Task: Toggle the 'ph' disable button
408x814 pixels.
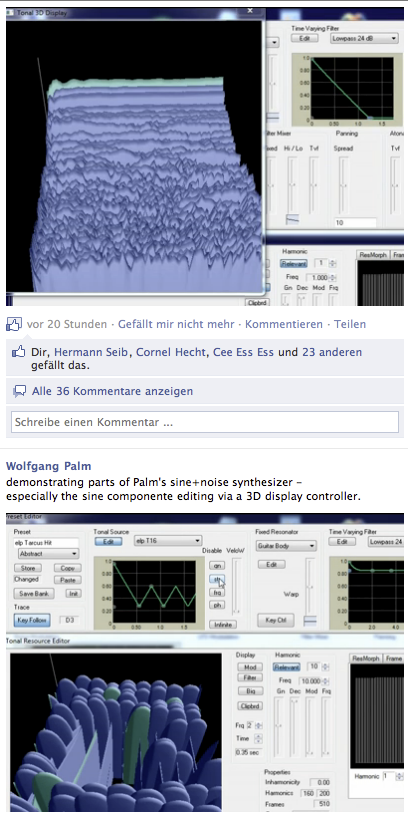Action: point(216,605)
